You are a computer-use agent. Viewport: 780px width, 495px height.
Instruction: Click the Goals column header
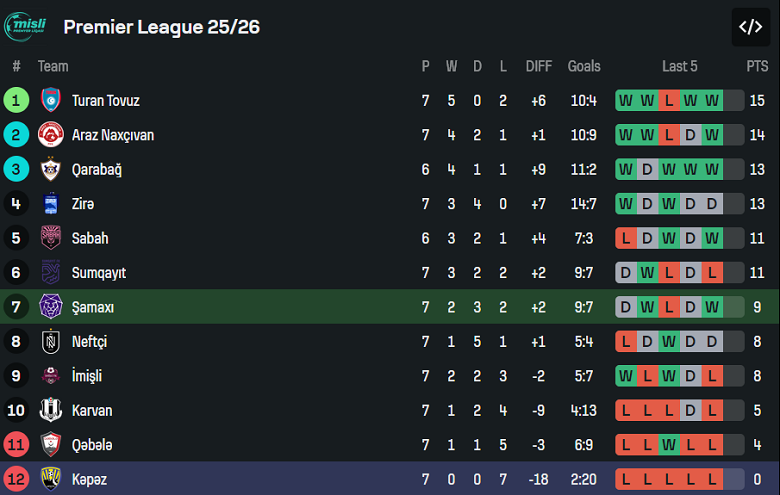coord(584,66)
